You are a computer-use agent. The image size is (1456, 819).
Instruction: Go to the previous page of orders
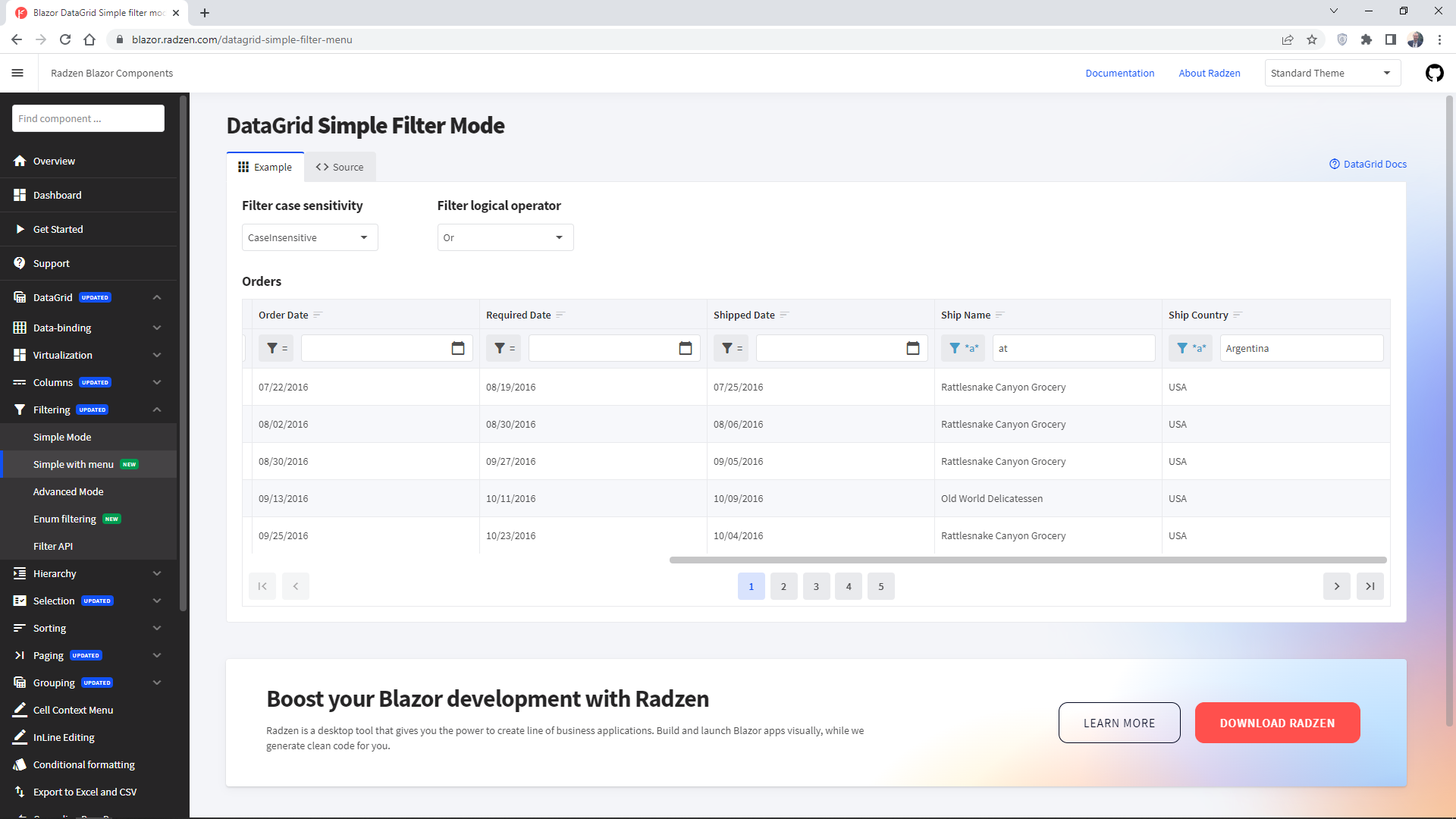(296, 586)
